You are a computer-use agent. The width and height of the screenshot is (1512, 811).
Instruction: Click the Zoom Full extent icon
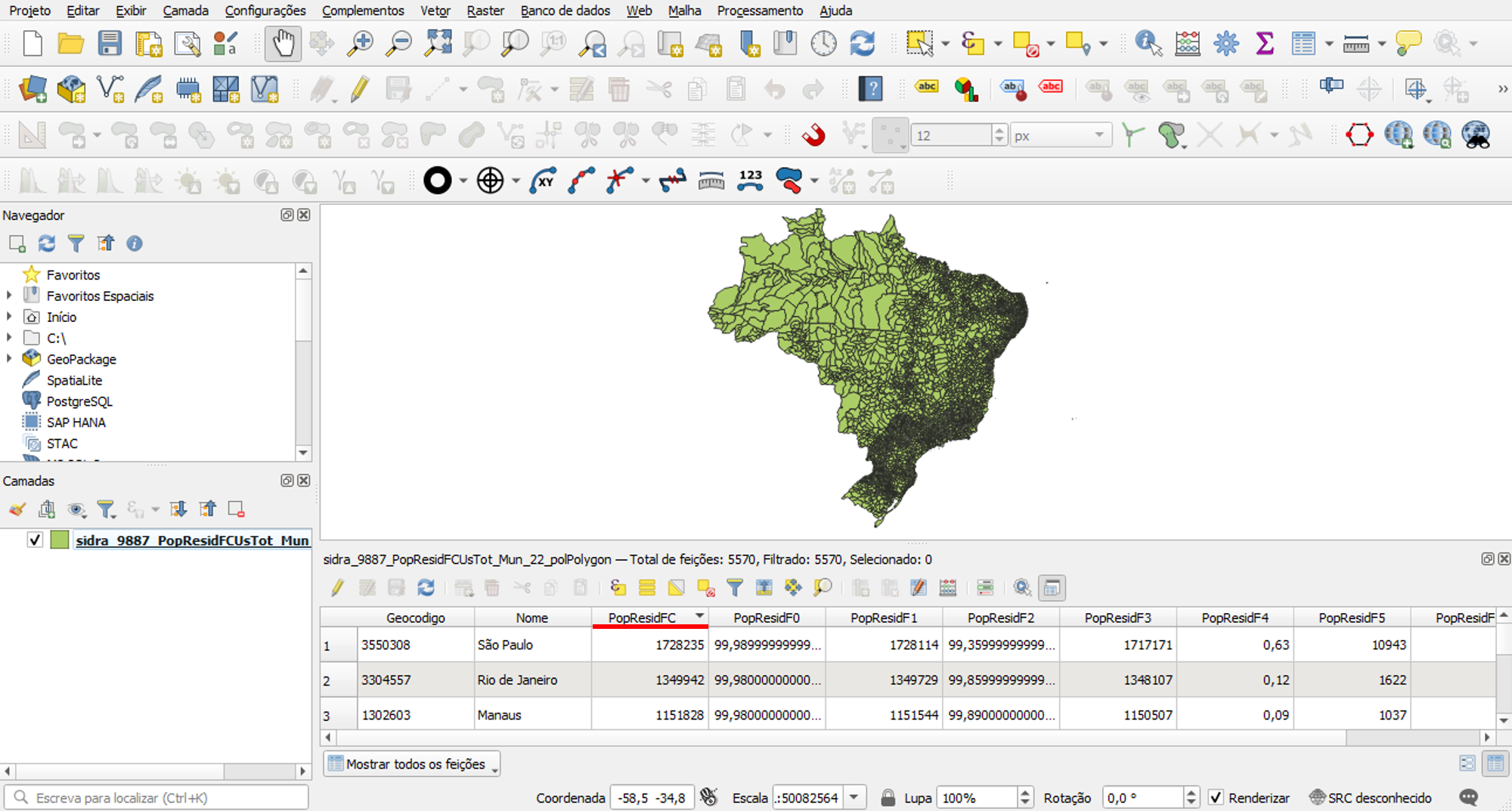pyautogui.click(x=438, y=43)
